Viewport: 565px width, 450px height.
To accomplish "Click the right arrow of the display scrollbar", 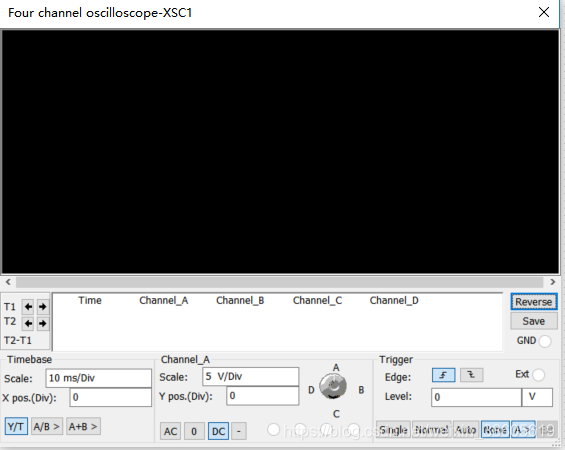I will tap(553, 282).
